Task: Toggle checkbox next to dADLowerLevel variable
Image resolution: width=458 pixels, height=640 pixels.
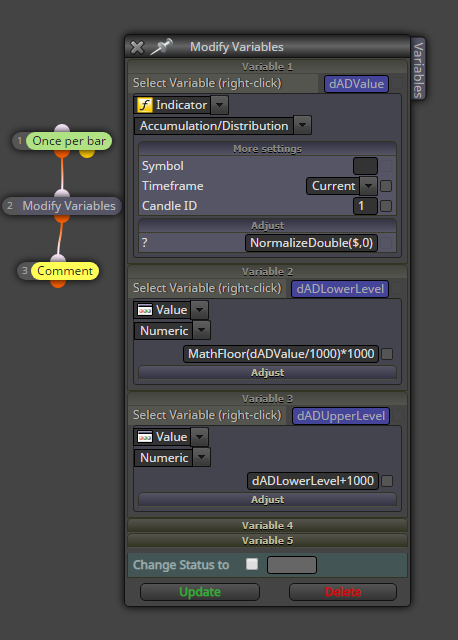Action: 397,289
